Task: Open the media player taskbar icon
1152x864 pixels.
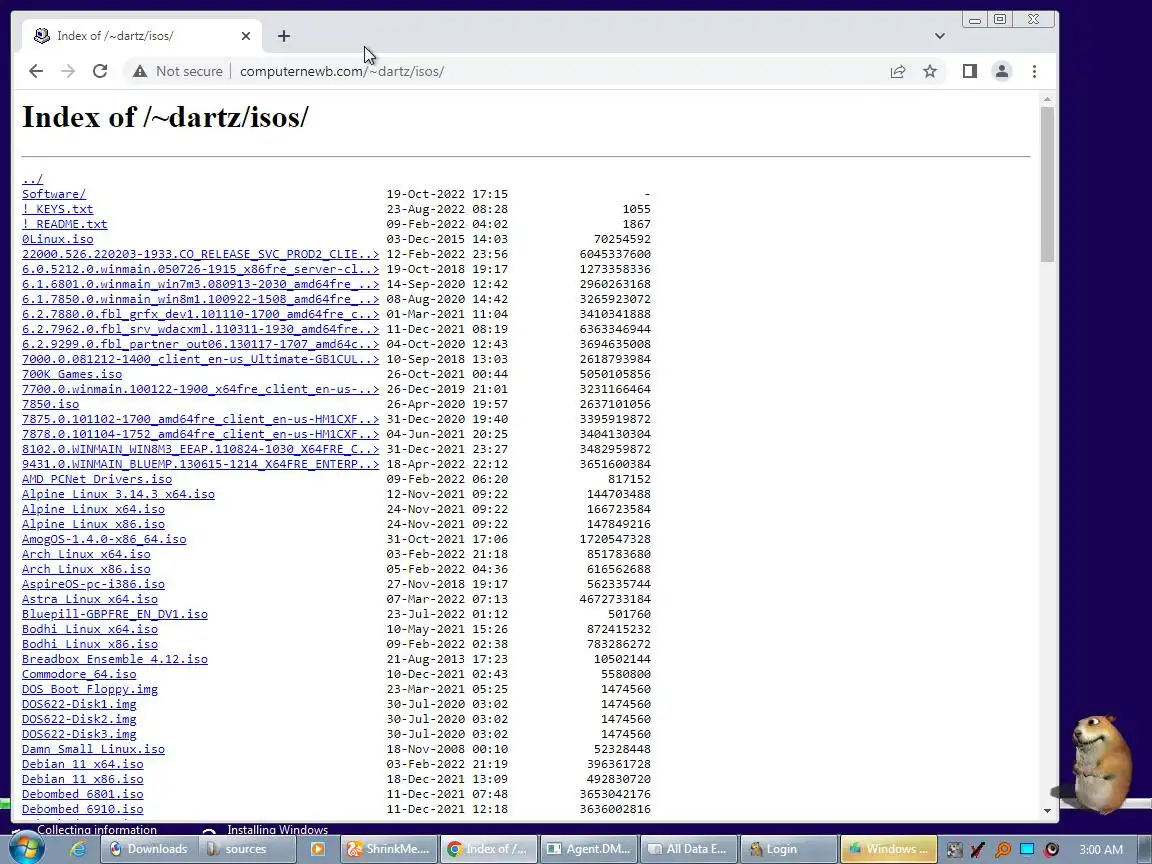Action: [317, 849]
